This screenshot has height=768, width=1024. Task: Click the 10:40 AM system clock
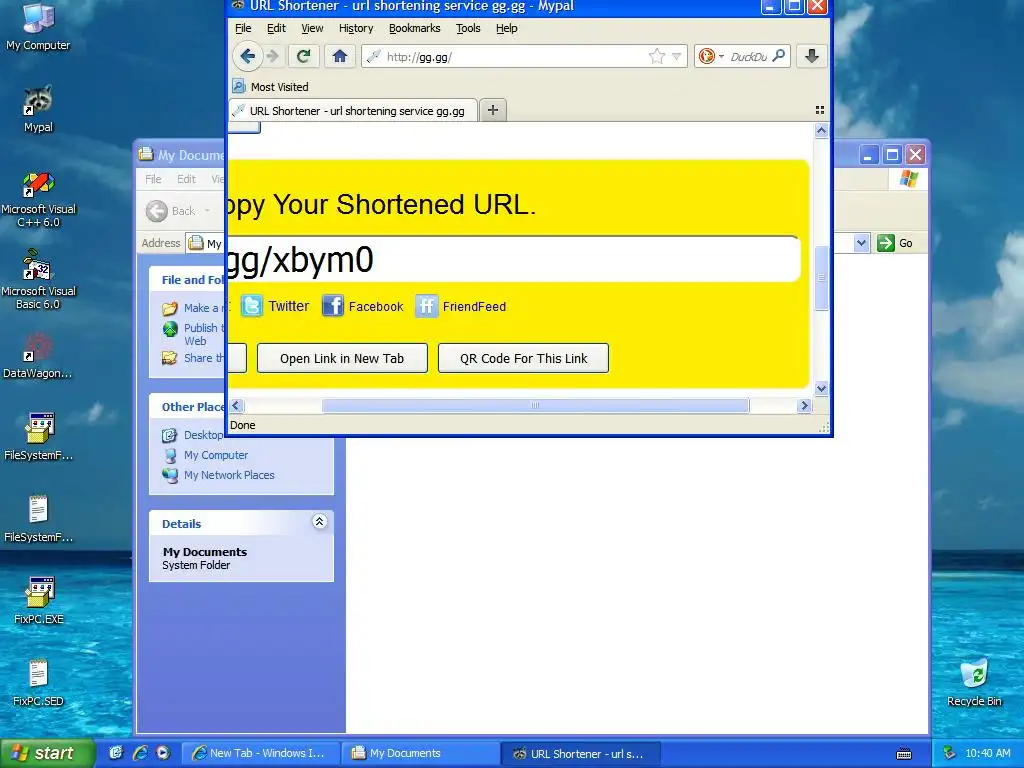(x=987, y=754)
